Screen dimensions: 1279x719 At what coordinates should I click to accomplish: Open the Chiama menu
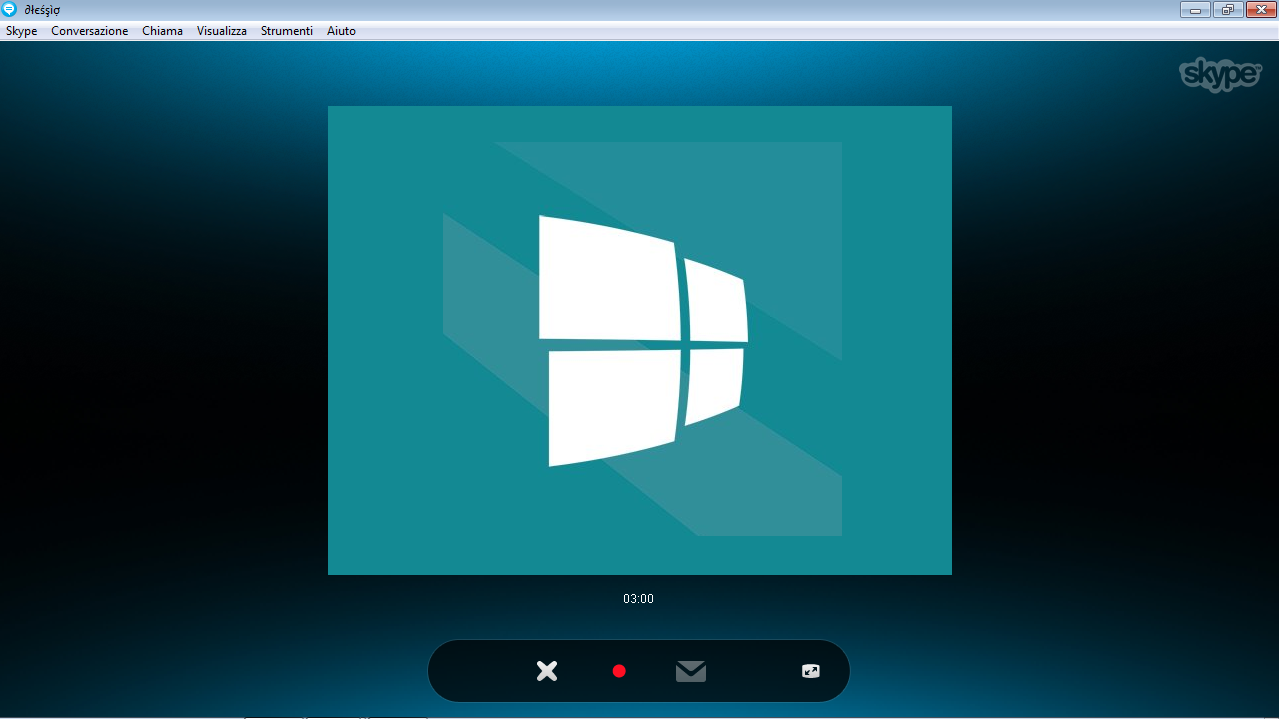[x=162, y=31]
